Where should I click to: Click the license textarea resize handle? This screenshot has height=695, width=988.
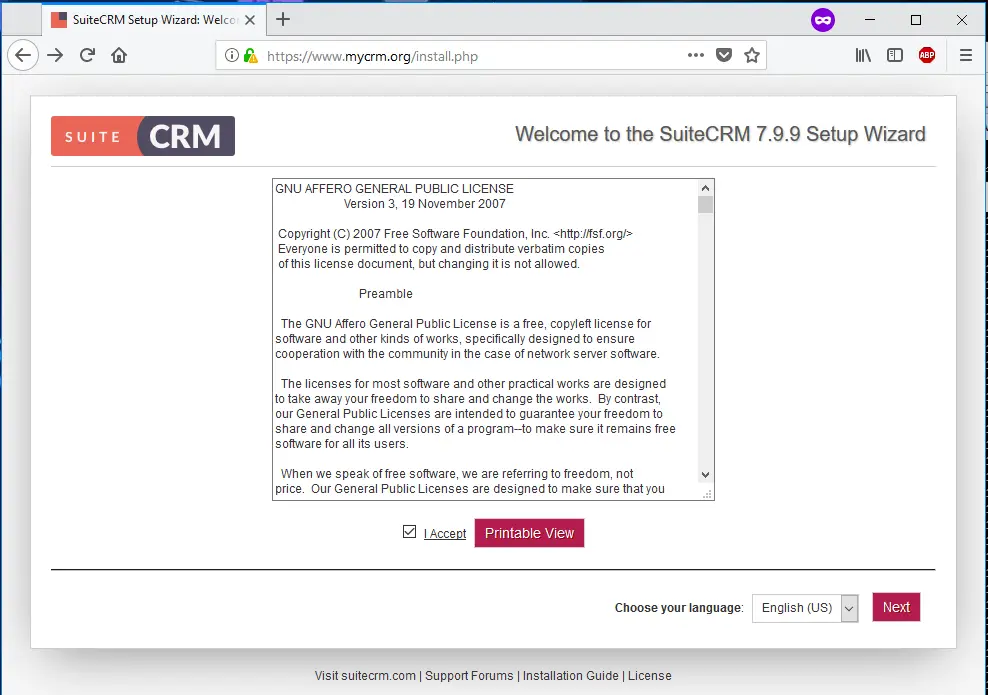(x=708, y=495)
